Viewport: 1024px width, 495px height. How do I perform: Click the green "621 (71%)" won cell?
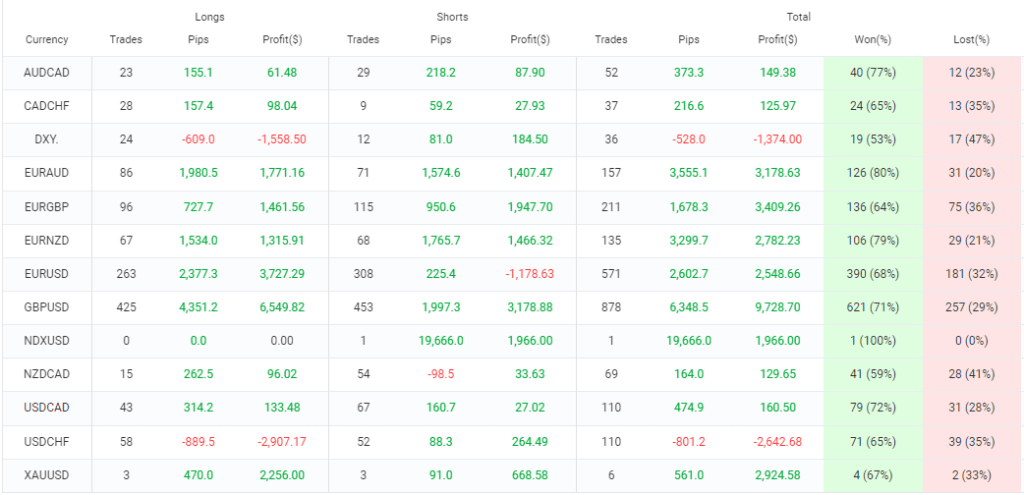click(873, 308)
